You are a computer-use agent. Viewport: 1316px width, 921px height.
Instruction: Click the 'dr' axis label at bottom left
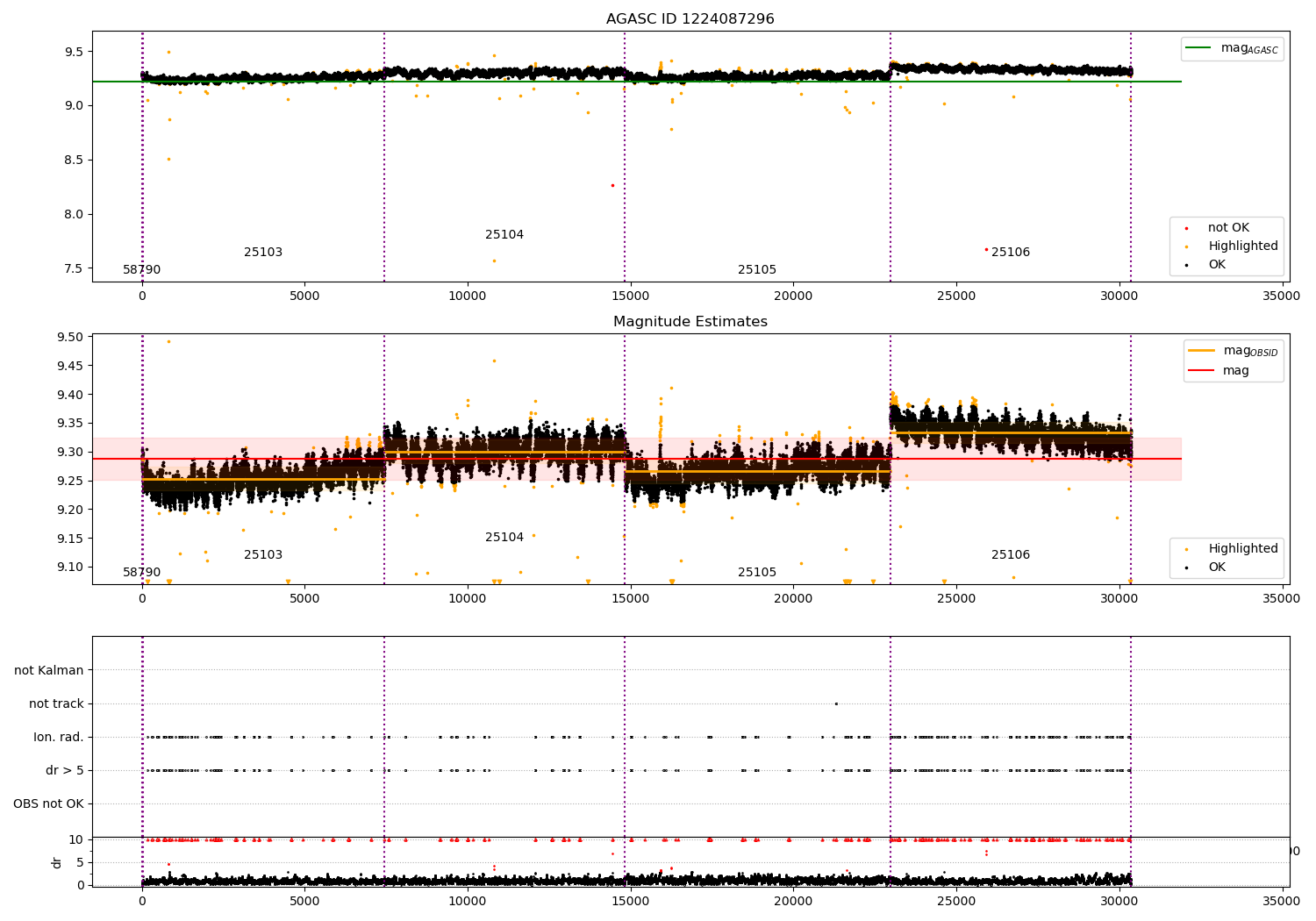(57, 863)
